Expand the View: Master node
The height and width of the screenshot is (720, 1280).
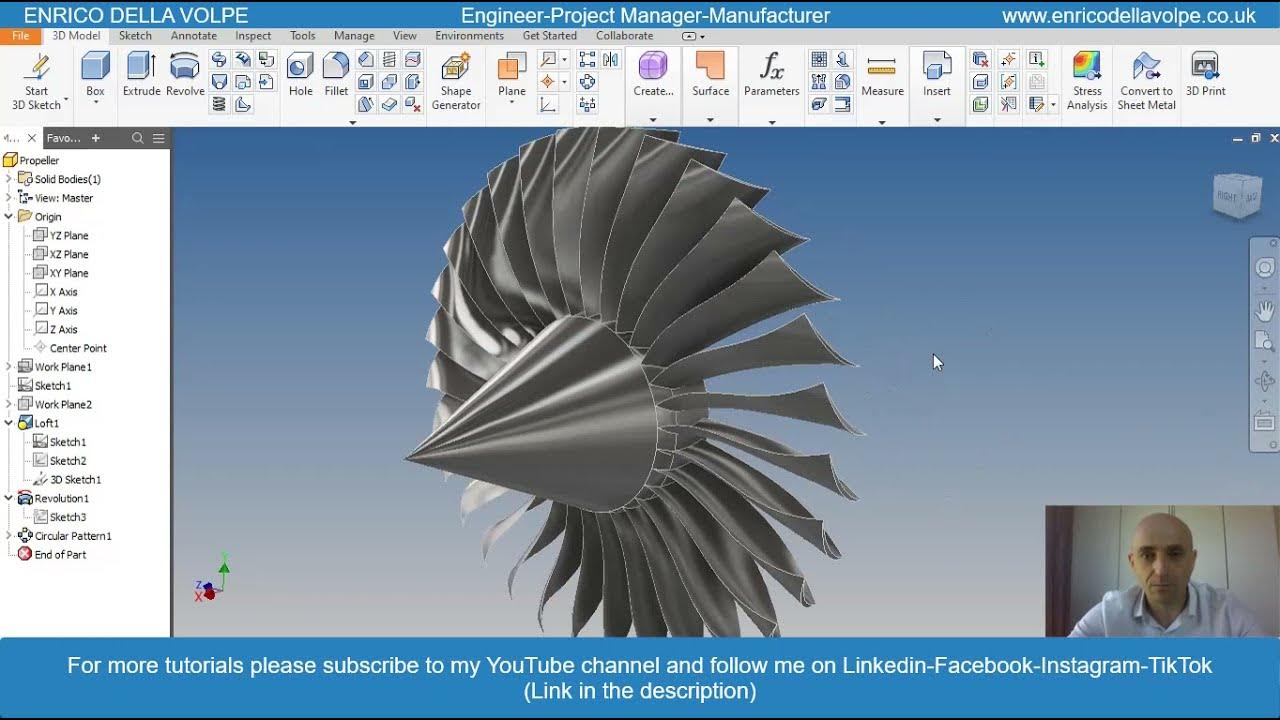click(9, 198)
